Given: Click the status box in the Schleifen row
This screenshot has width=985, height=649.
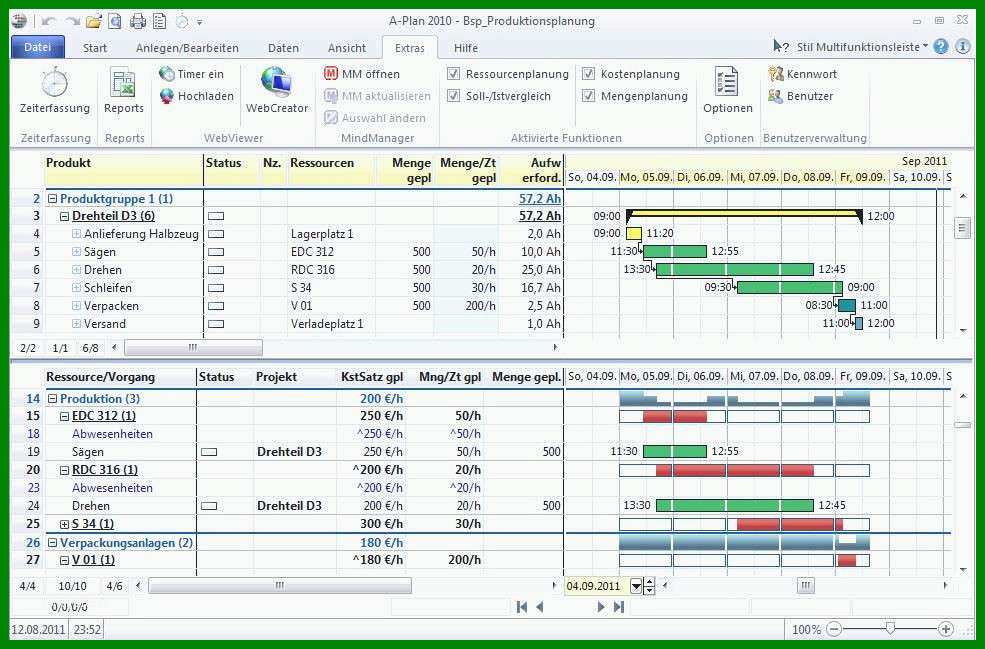Looking at the screenshot, I should pyautogui.click(x=215, y=288).
